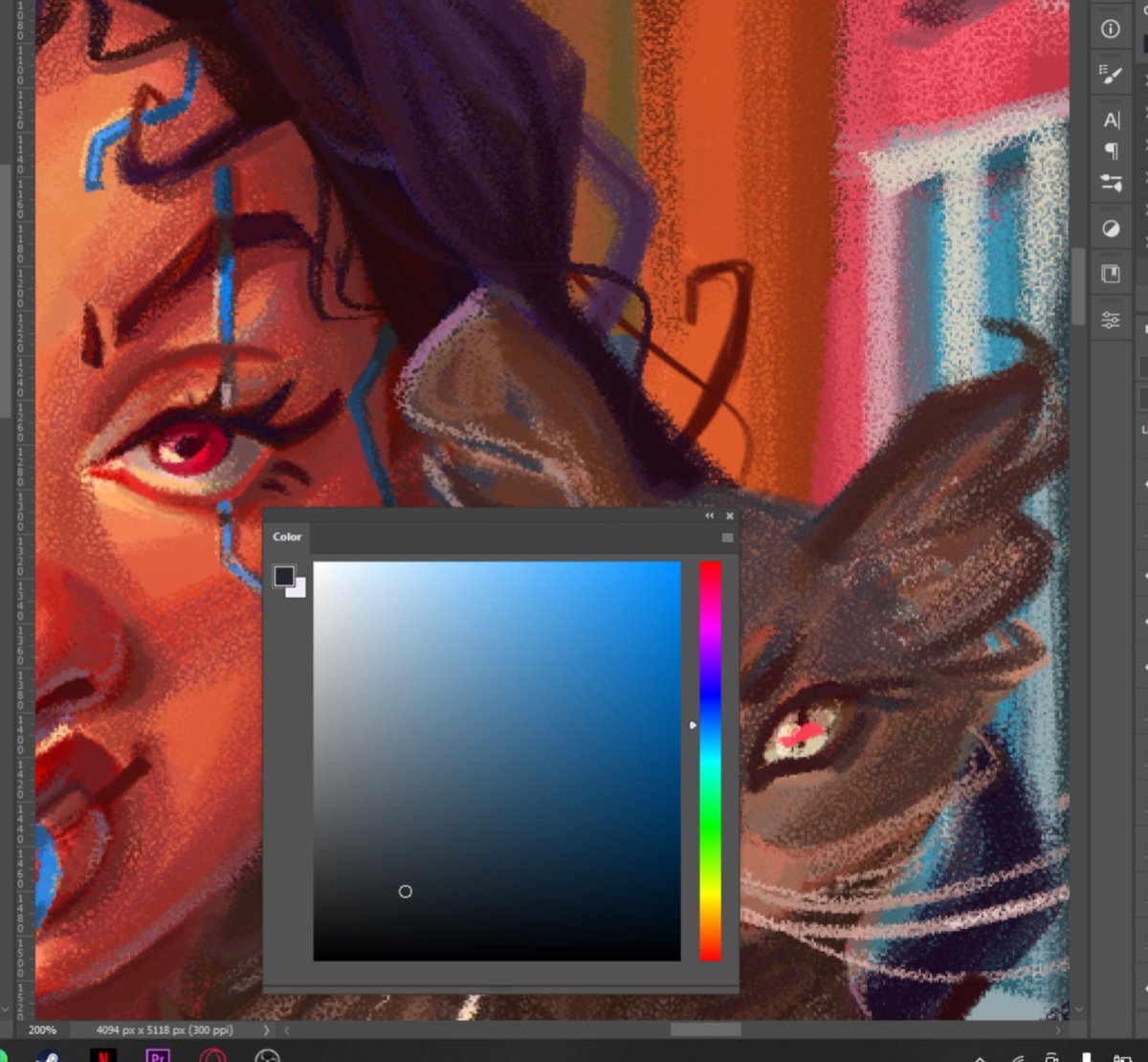Click the magenta area of hue slider
The image size is (1148, 1062).
(x=710, y=627)
